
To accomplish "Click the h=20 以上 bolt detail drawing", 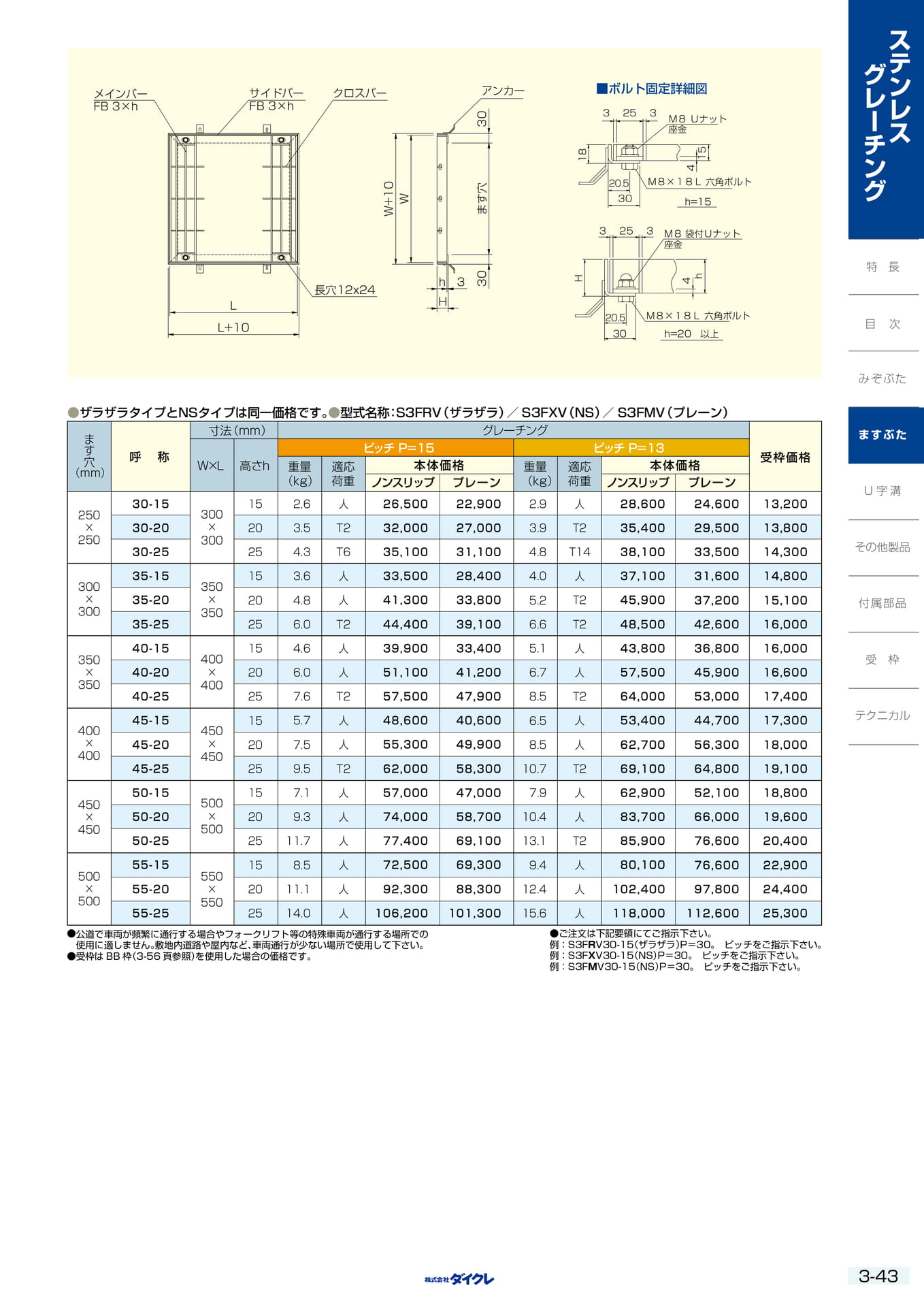I will click(663, 283).
